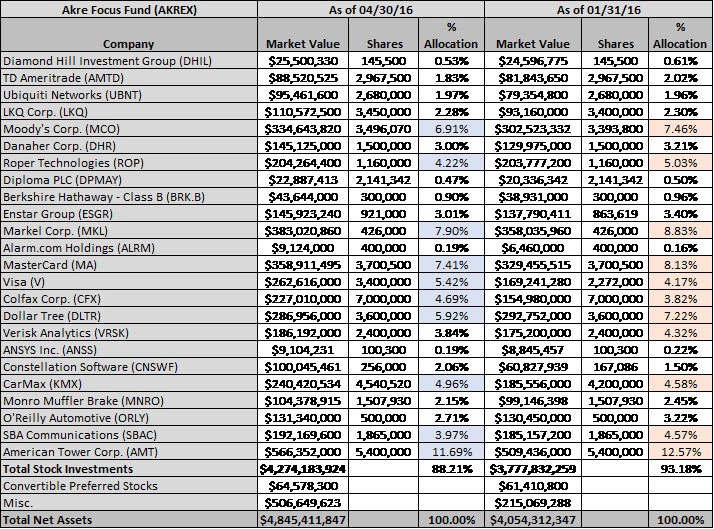Select the 'Moody's Corp. (MCO)' cell

tap(129, 129)
